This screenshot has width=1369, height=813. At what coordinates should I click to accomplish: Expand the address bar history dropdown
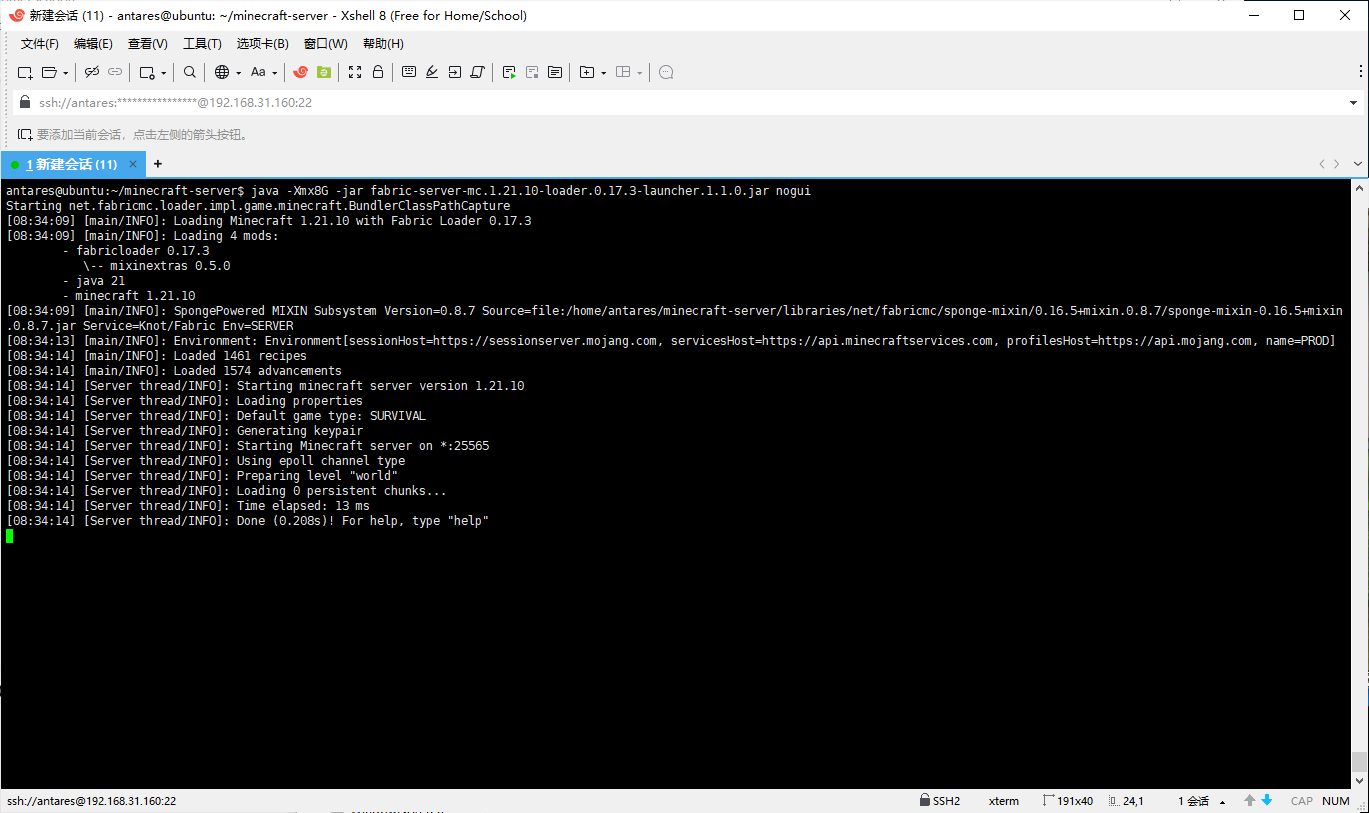point(1353,103)
